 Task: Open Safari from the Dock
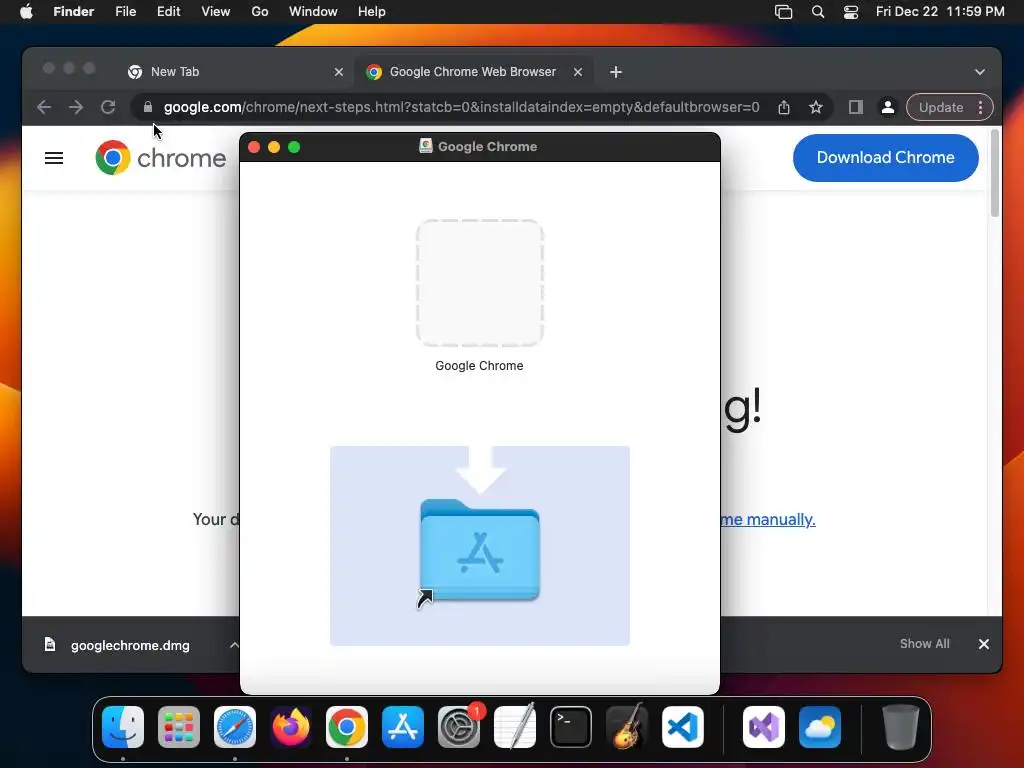pyautogui.click(x=235, y=727)
